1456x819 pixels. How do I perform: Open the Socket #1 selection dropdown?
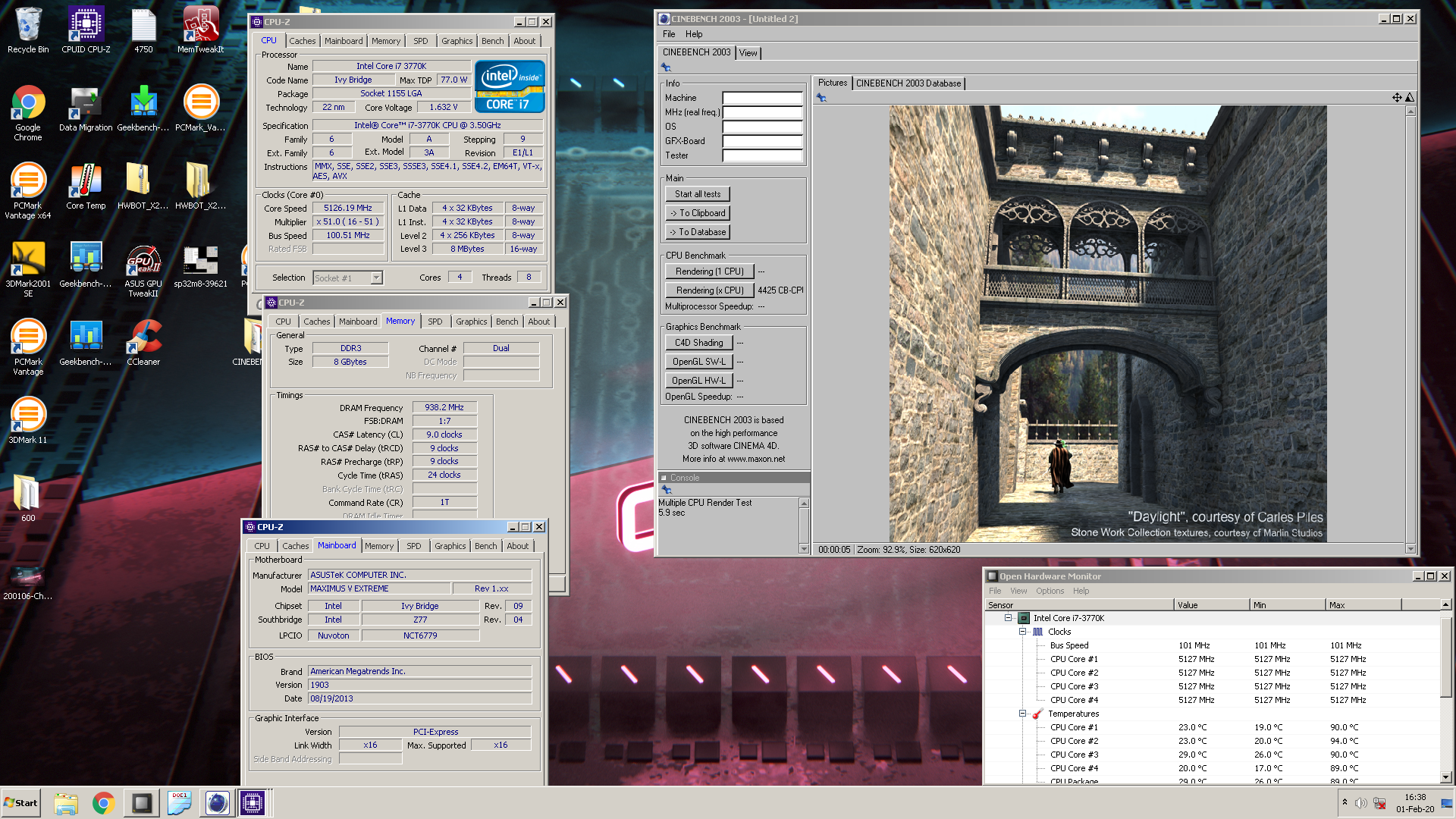377,278
